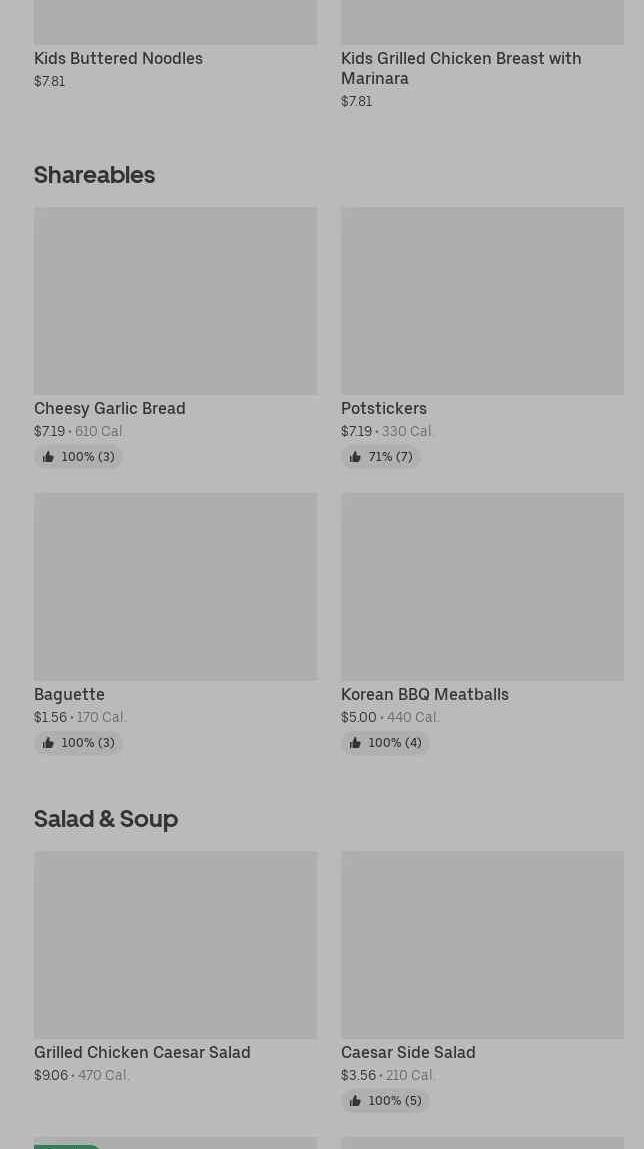Open the Potstickers item image
This screenshot has height=1149, width=644.
coord(483,300)
